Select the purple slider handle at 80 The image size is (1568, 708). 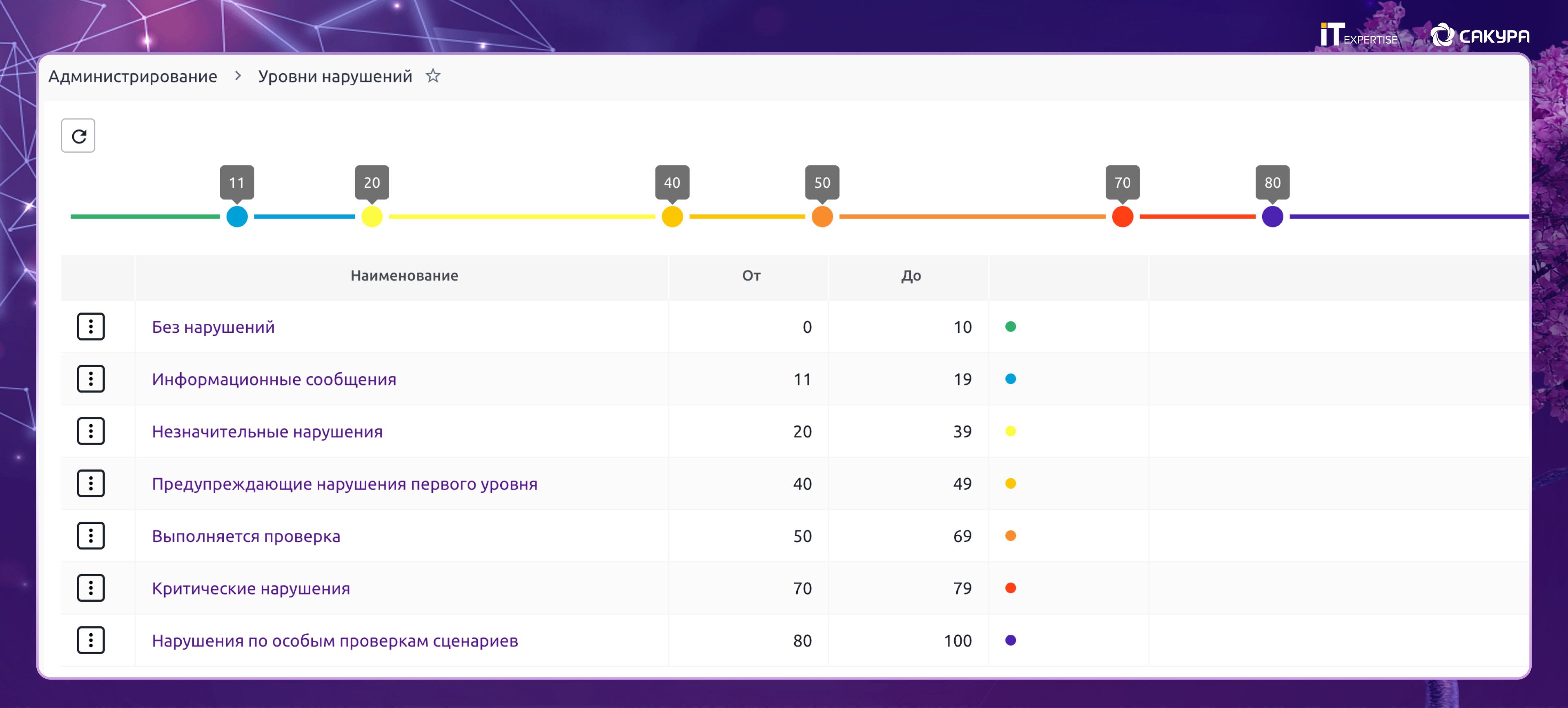(1272, 217)
